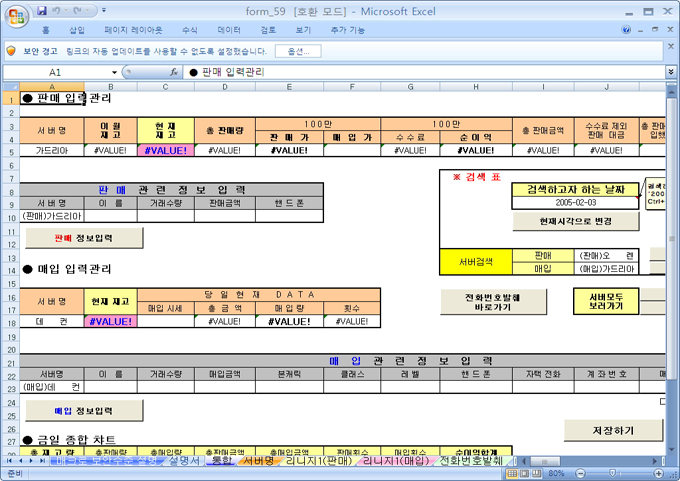Expand the Name Box dropdown
Image resolution: width=680 pixels, height=481 pixels.
click(x=114, y=72)
